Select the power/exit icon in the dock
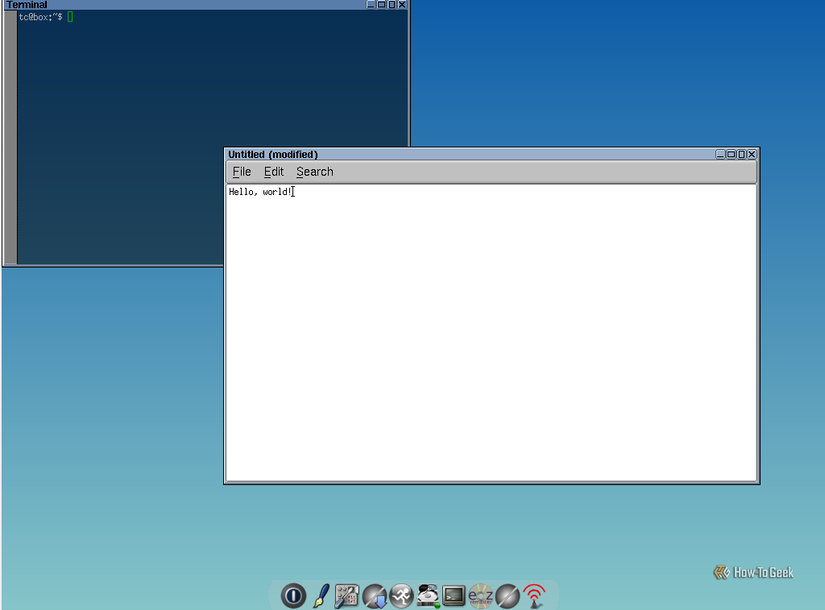The image size is (825, 610). pos(293,596)
